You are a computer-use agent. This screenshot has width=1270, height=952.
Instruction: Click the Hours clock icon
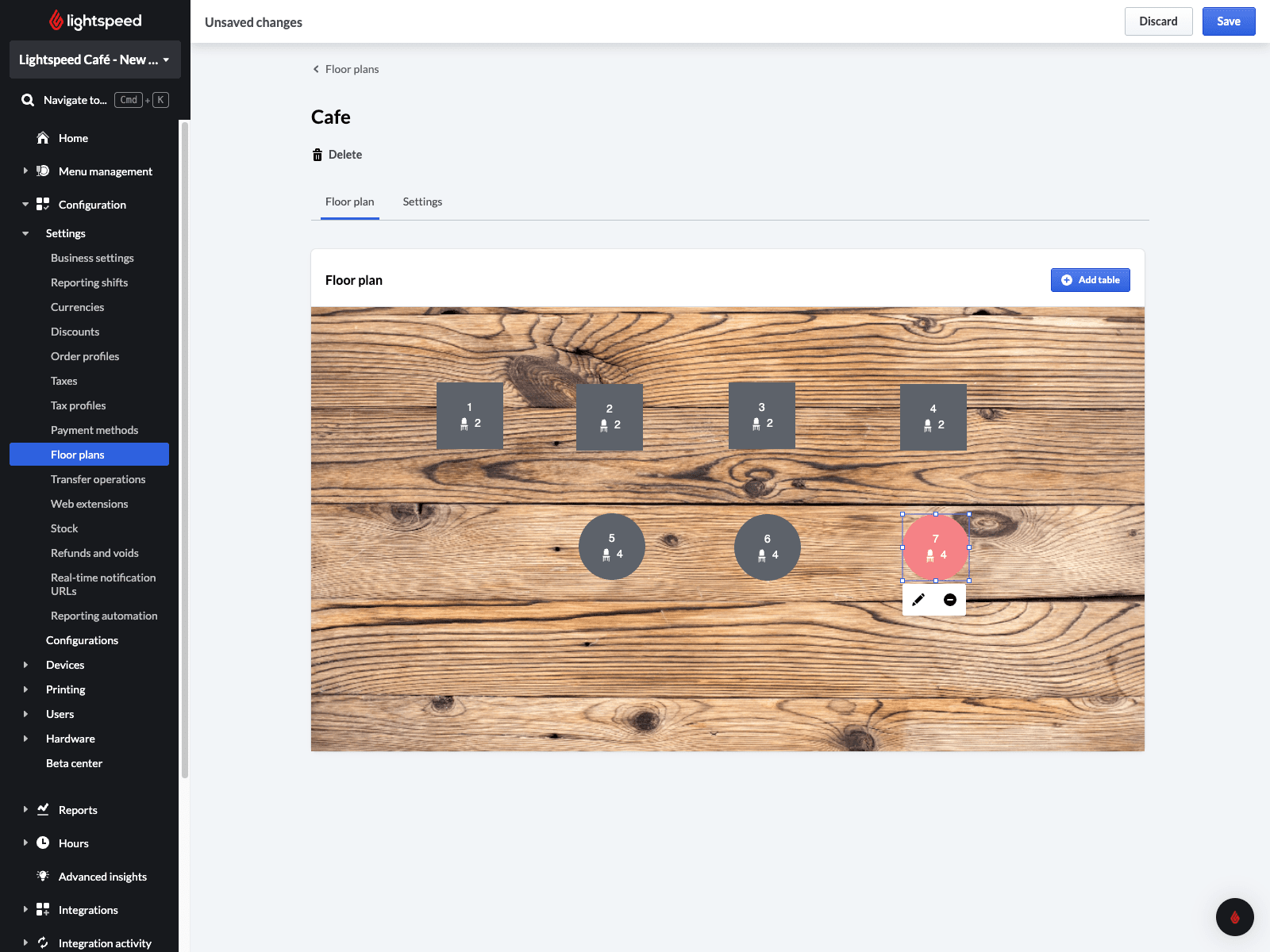[43, 843]
